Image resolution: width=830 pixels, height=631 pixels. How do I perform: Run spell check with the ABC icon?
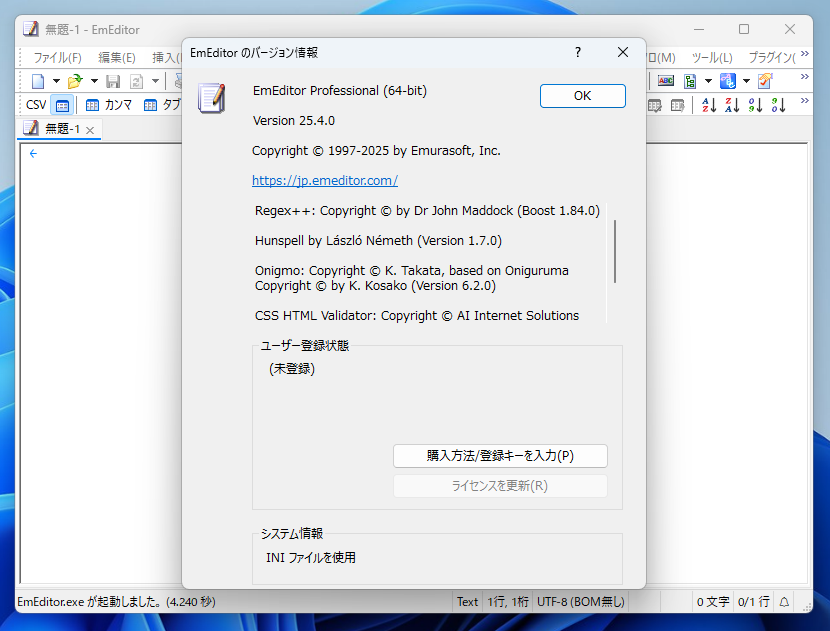(666, 81)
